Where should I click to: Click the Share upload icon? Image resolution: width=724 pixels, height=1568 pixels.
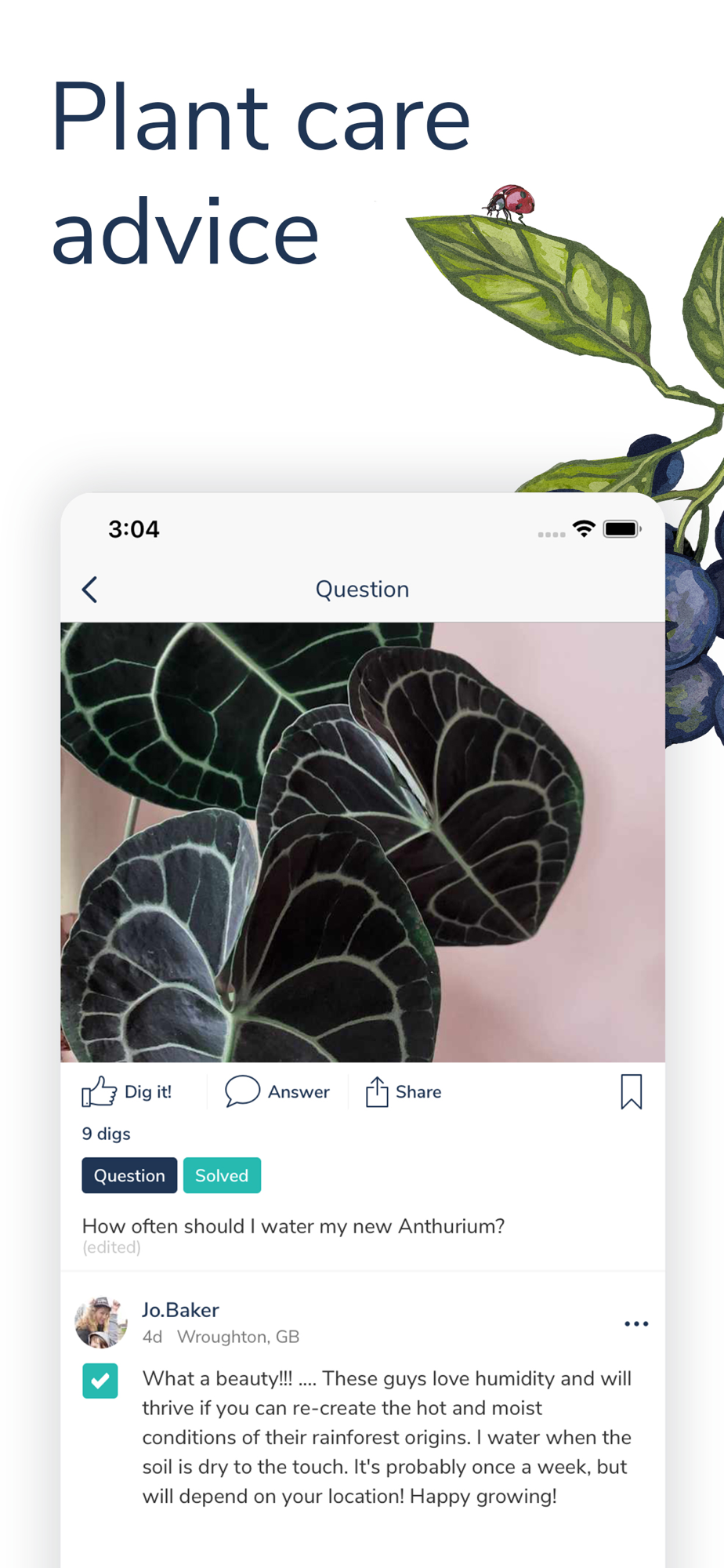[377, 1091]
